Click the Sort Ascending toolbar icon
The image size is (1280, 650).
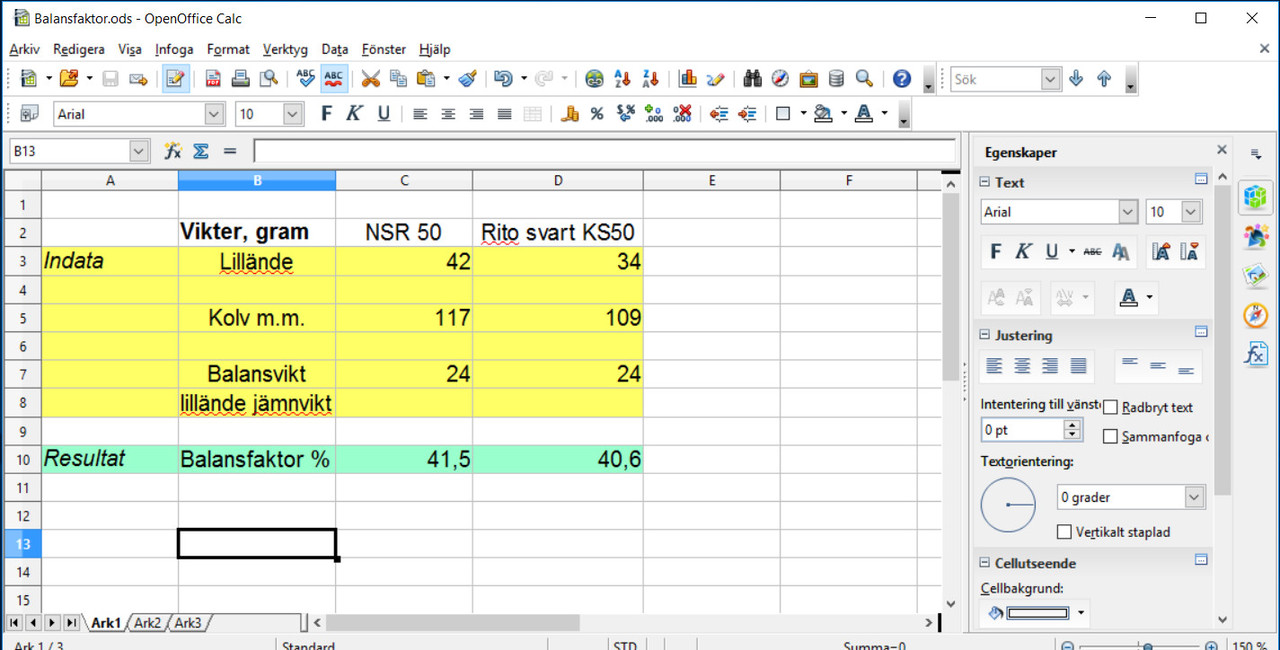point(622,79)
